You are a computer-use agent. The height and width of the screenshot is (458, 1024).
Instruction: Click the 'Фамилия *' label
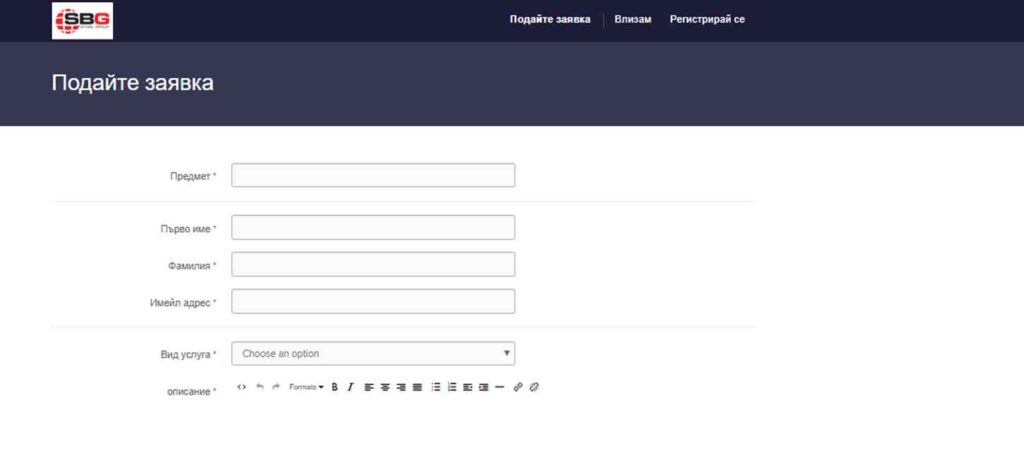point(192,266)
